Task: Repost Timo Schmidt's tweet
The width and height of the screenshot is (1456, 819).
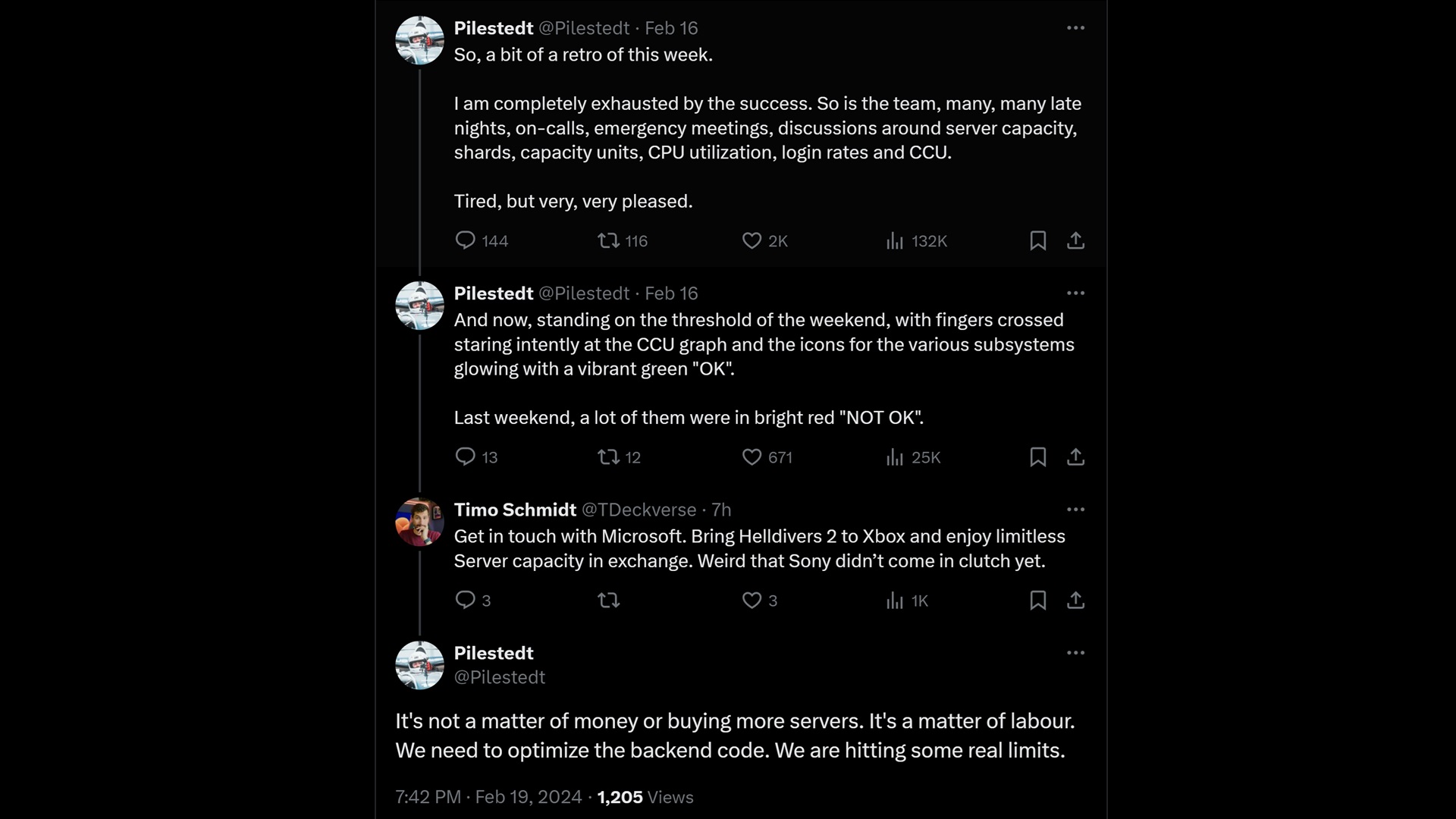Action: (x=608, y=601)
